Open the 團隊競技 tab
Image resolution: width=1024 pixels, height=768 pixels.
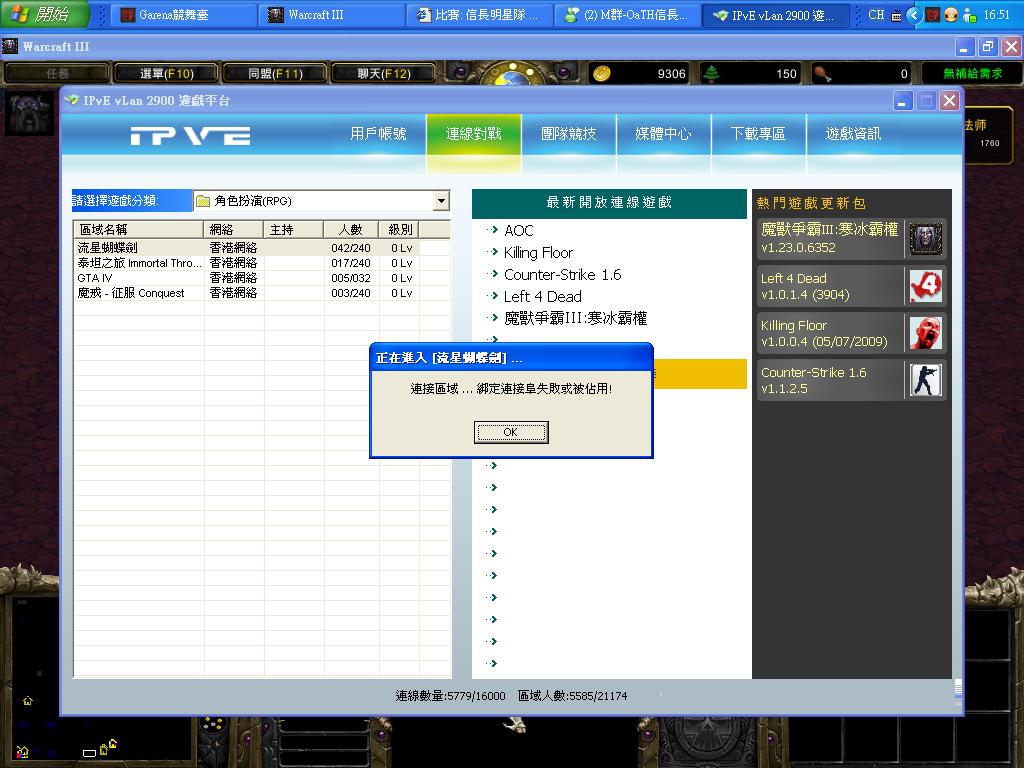coord(568,134)
